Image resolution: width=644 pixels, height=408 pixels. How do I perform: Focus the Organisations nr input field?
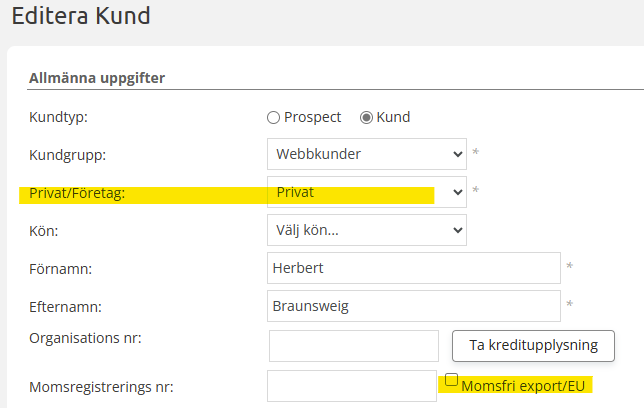pyautogui.click(x=354, y=346)
